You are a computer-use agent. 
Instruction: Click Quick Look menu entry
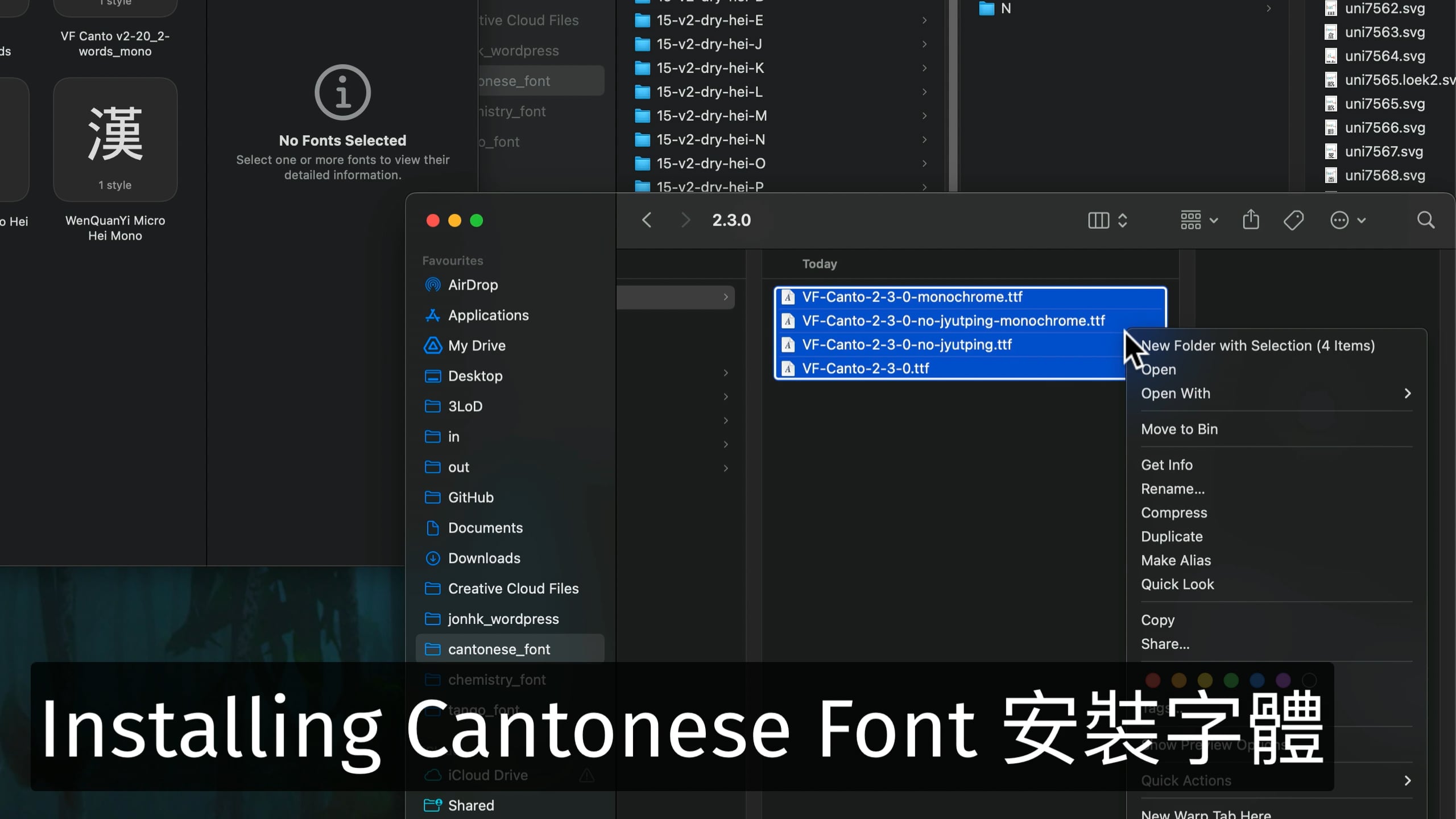1177,585
